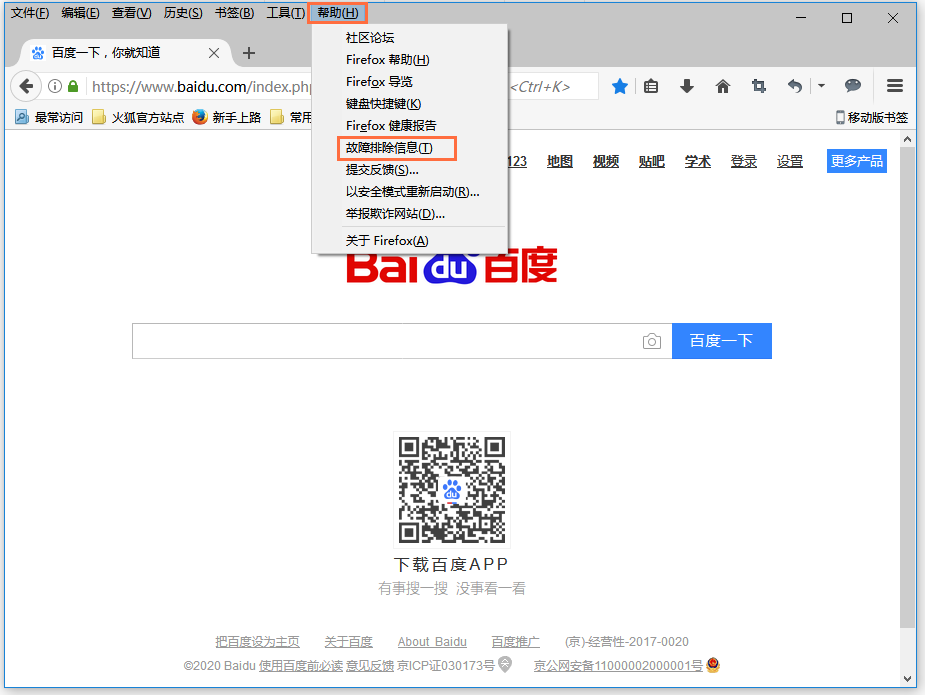Open the 工具 menu in menu bar
This screenshot has width=925, height=695.
[x=285, y=13]
